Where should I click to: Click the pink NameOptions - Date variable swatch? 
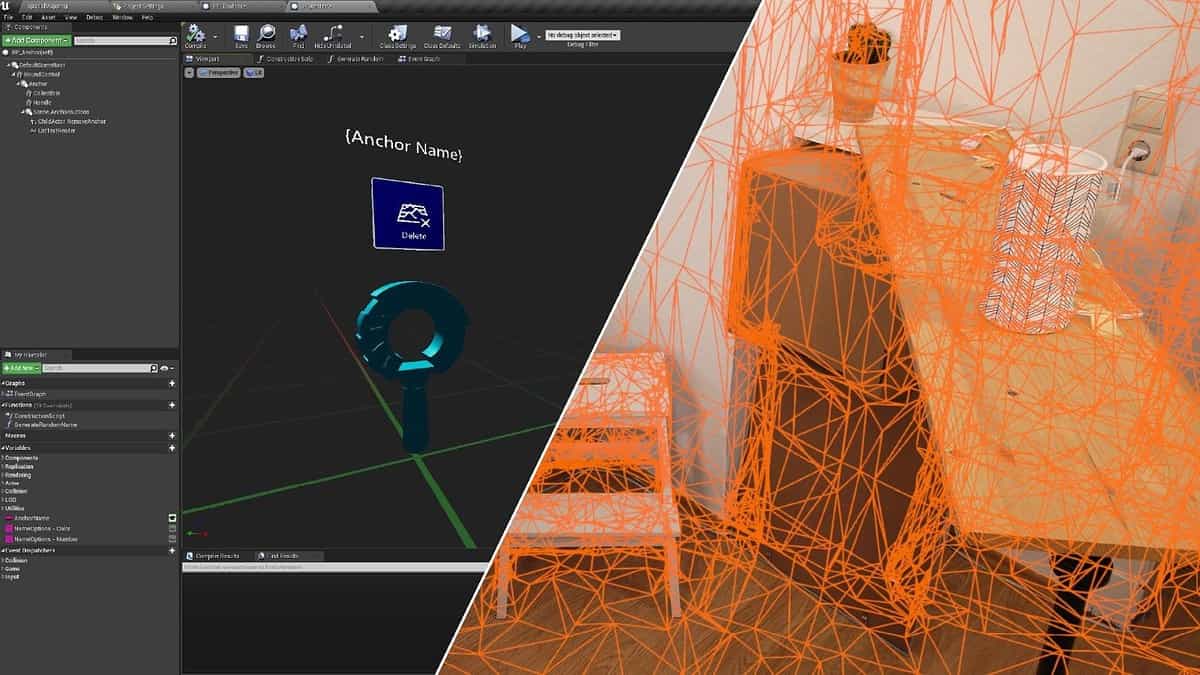pyautogui.click(x=7, y=527)
